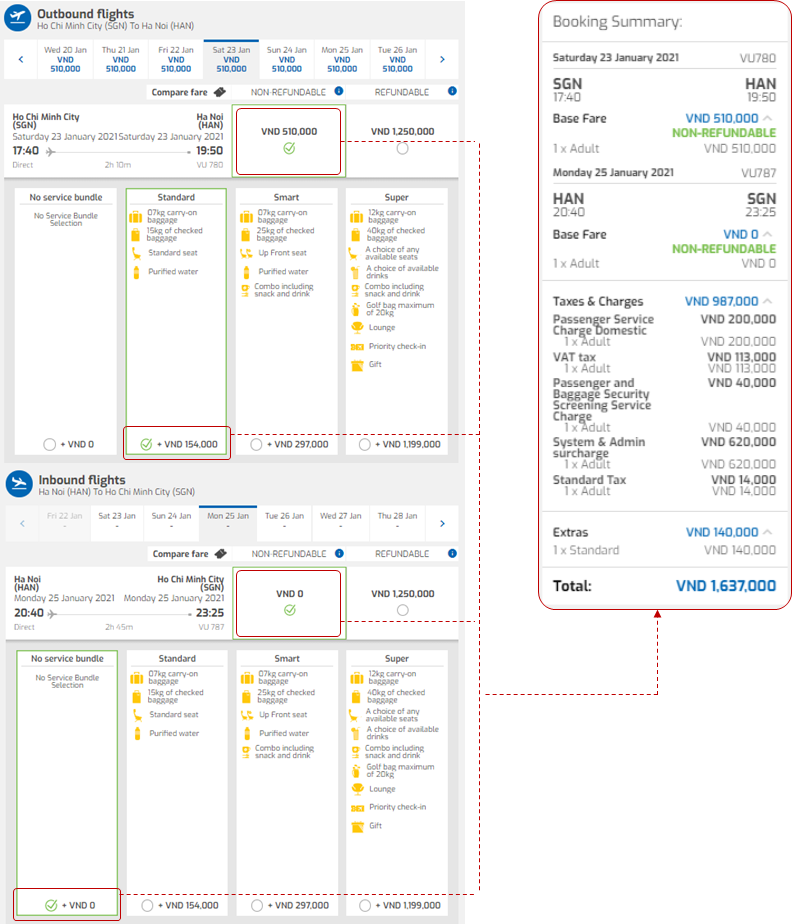Click the Gift icon in inbound Super bundle

click(x=357, y=826)
